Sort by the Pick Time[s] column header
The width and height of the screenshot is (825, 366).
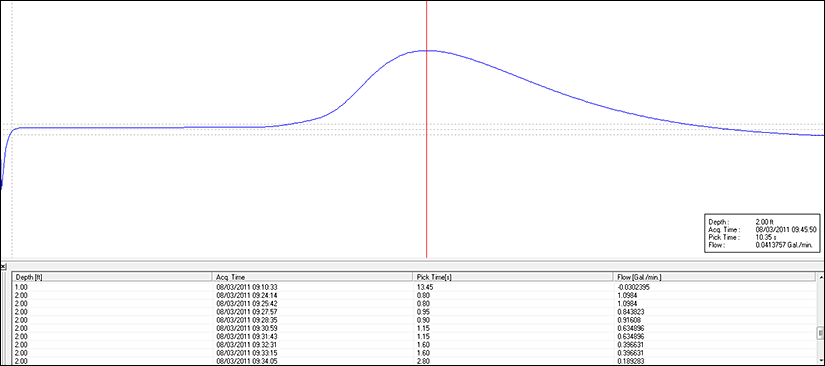coord(512,277)
